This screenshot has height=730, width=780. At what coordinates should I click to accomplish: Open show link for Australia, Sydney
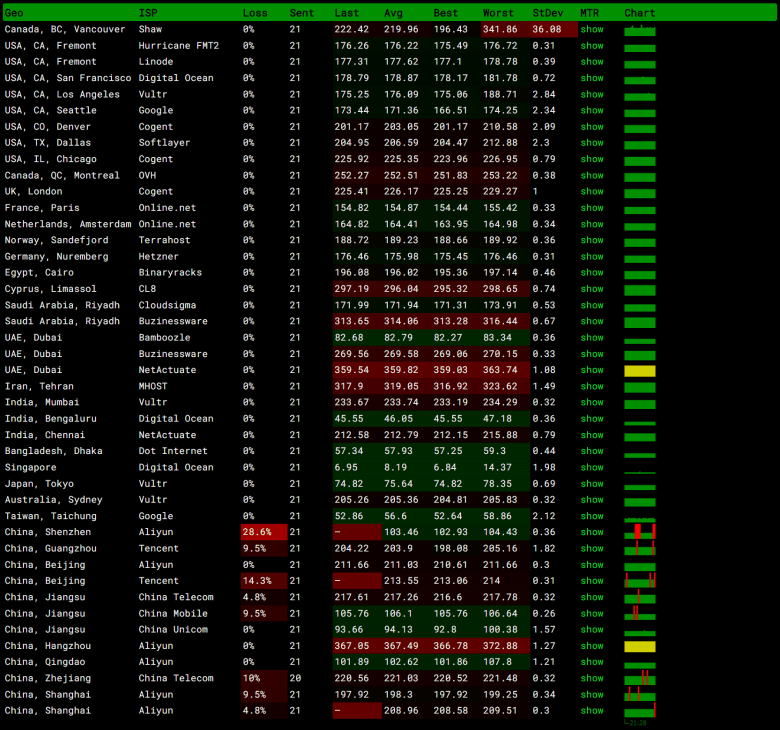[592, 500]
